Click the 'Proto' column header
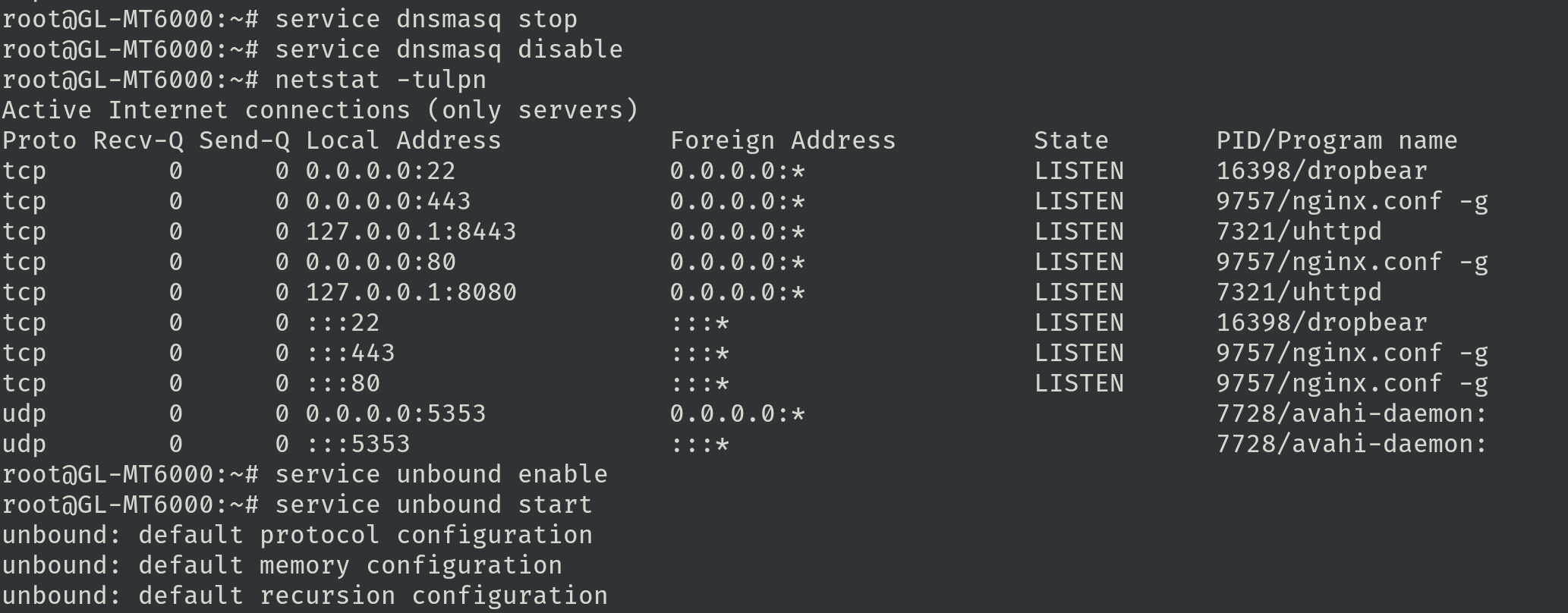 [39, 140]
